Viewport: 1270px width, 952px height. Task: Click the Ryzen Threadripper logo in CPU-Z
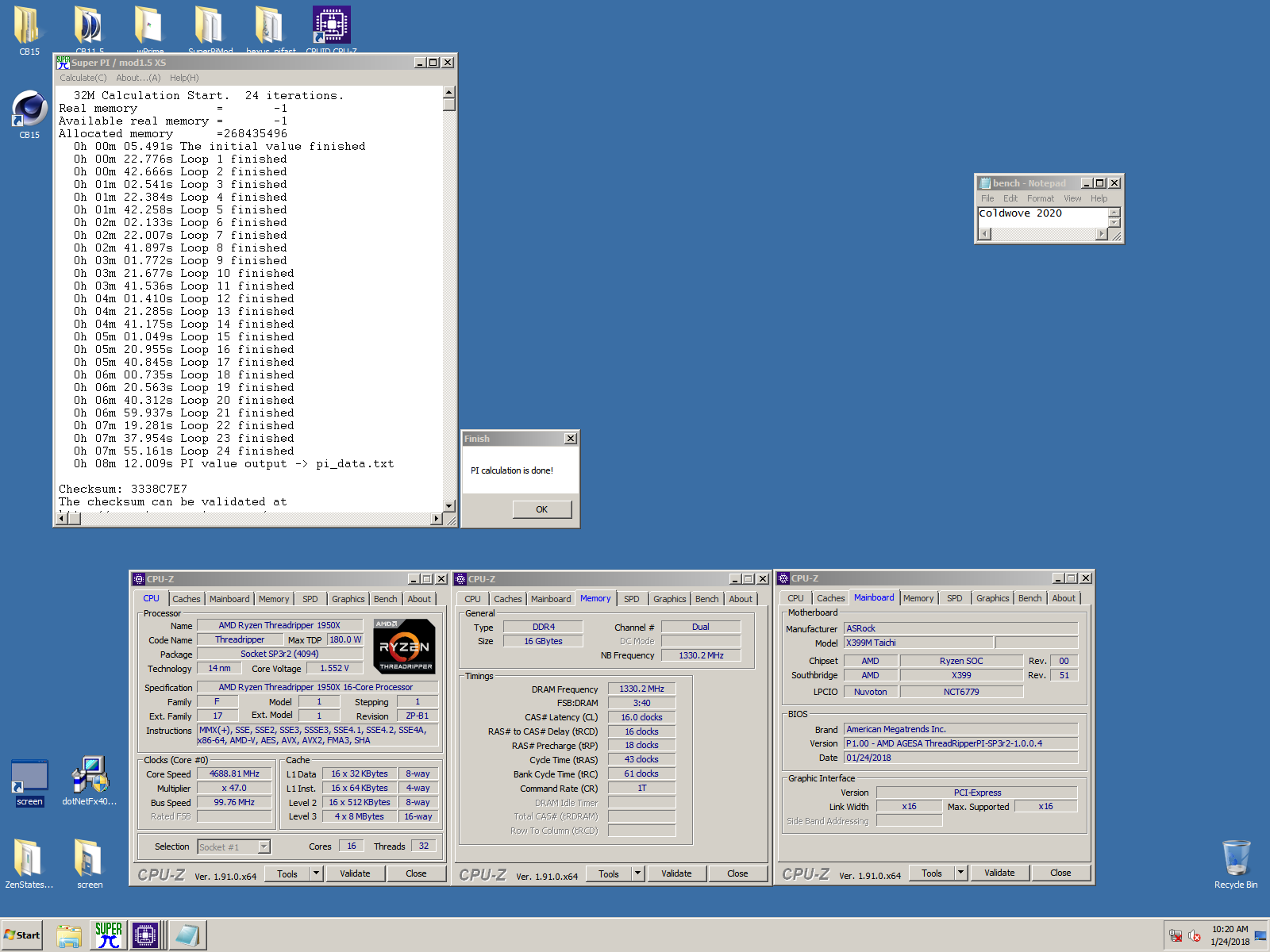404,647
